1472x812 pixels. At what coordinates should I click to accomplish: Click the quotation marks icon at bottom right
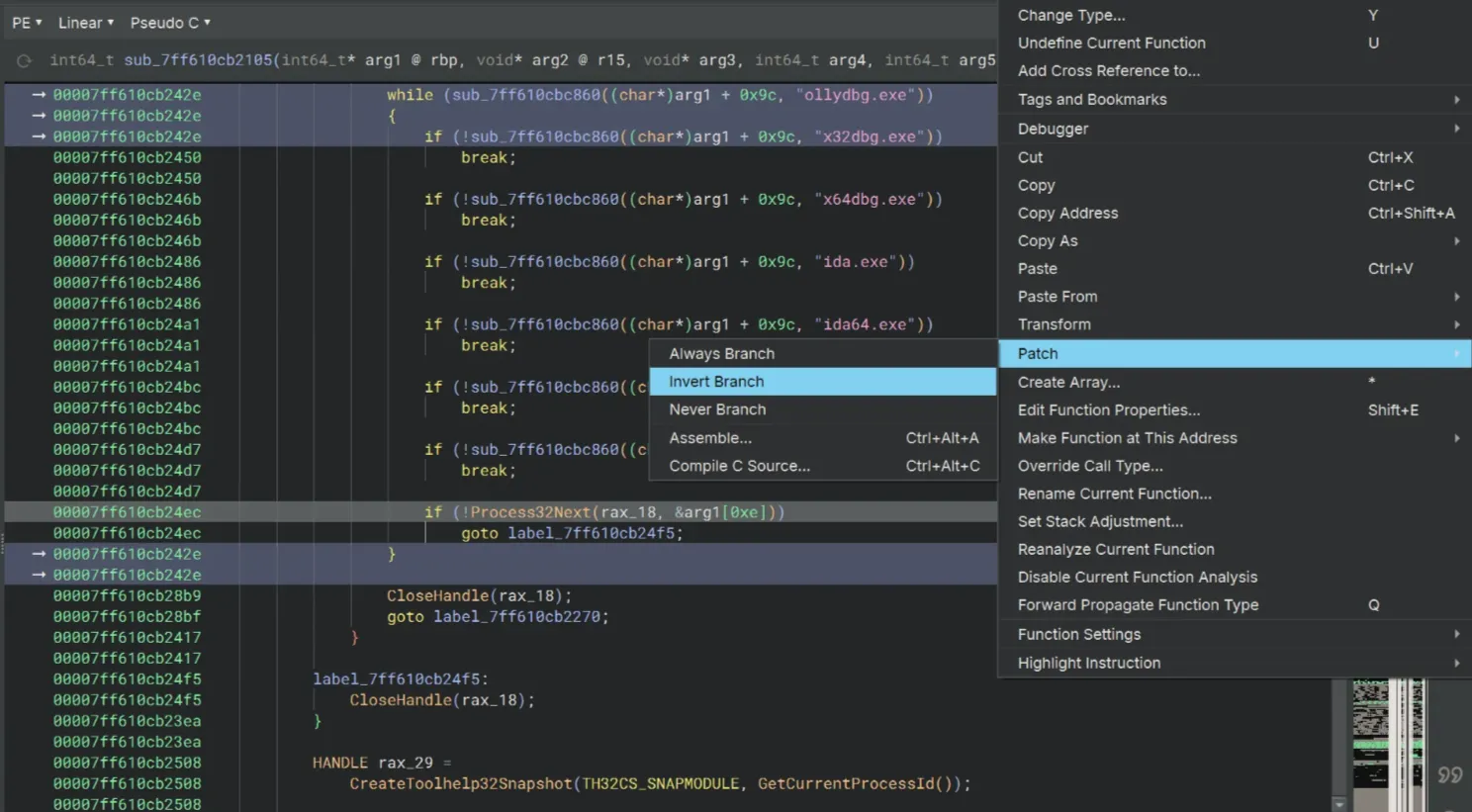pyautogui.click(x=1450, y=774)
